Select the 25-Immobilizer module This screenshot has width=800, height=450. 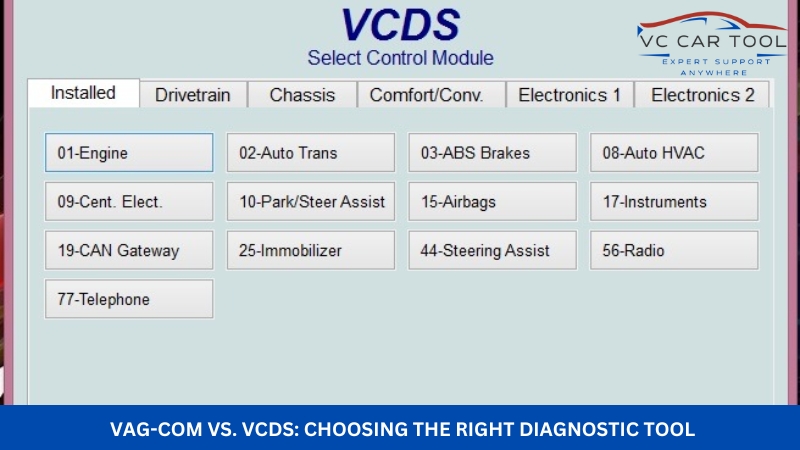point(311,250)
